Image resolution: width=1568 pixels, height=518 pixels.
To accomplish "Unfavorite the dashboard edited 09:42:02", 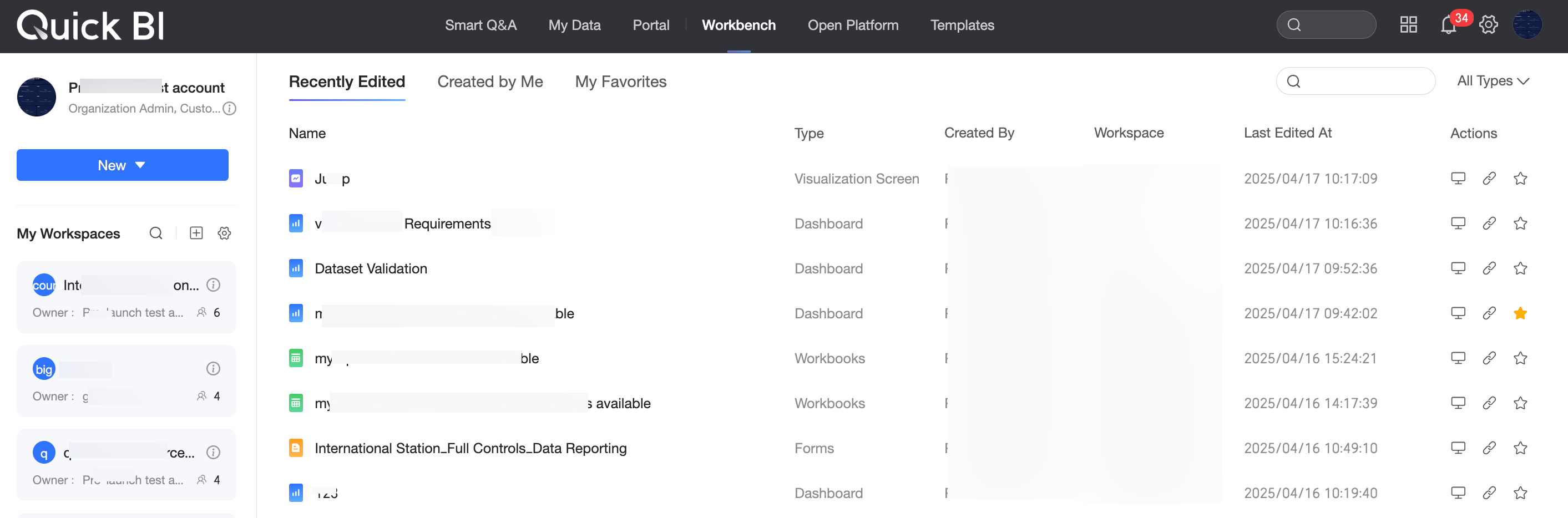I will tap(1520, 313).
